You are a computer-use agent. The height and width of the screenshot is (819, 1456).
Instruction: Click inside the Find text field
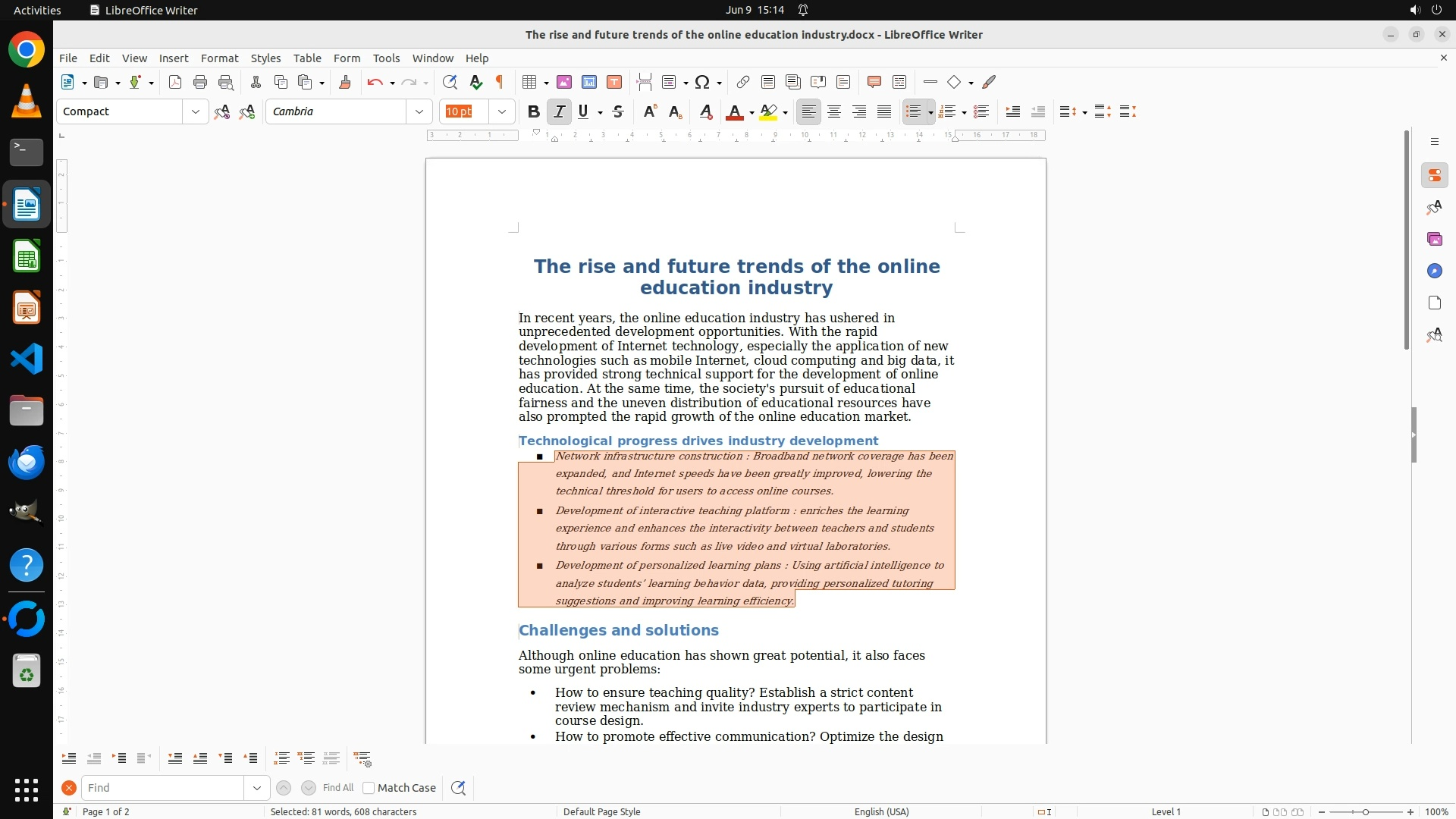pos(163,788)
